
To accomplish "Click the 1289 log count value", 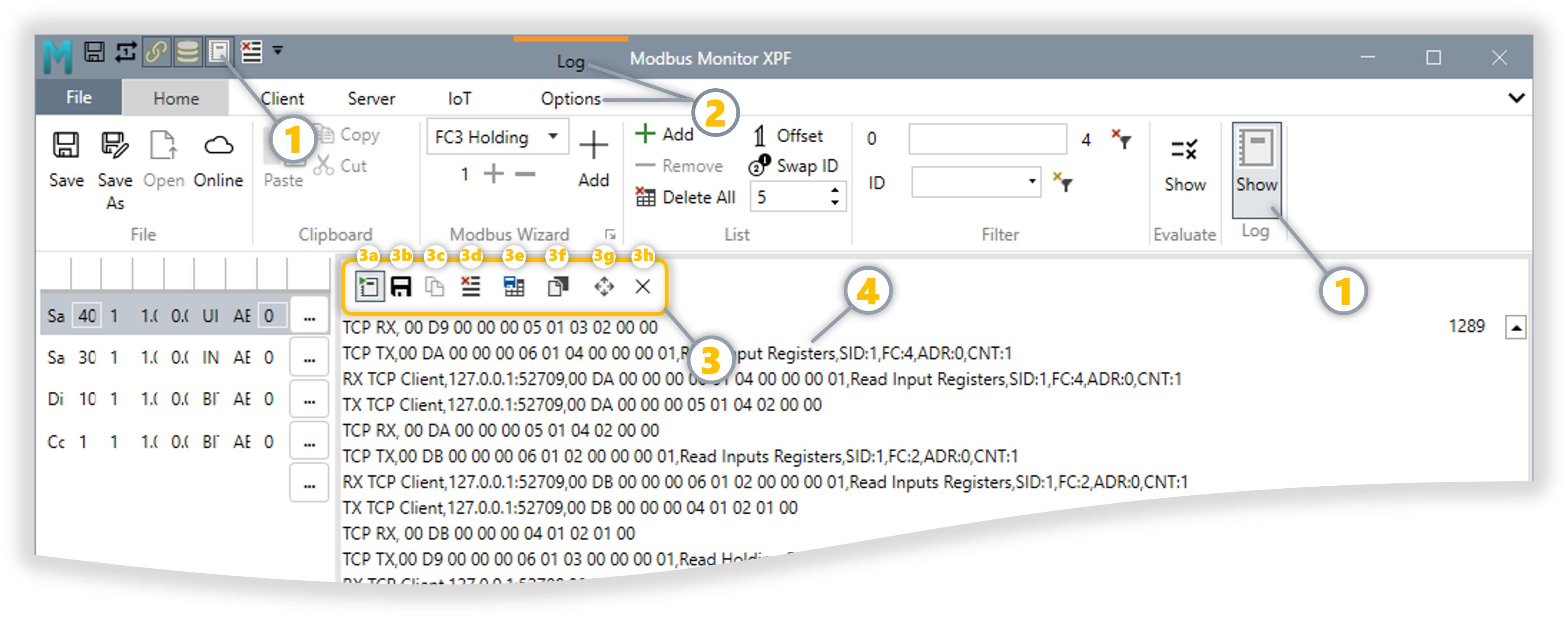I will pos(1466,326).
